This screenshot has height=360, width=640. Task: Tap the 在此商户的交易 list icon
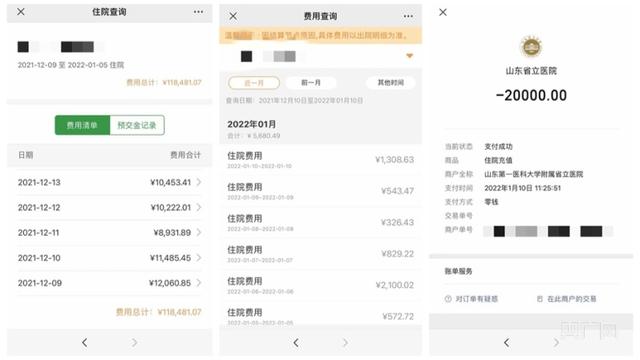(540, 299)
